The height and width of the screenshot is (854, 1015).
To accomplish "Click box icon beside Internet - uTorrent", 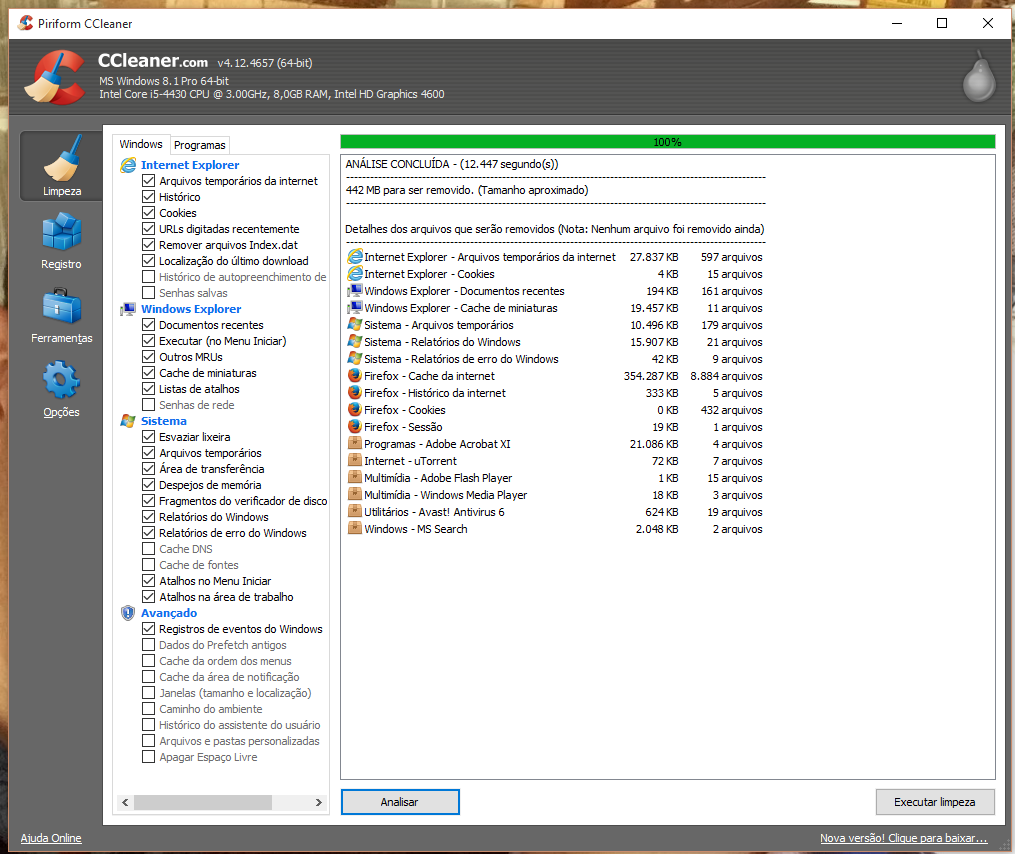I will (x=355, y=460).
